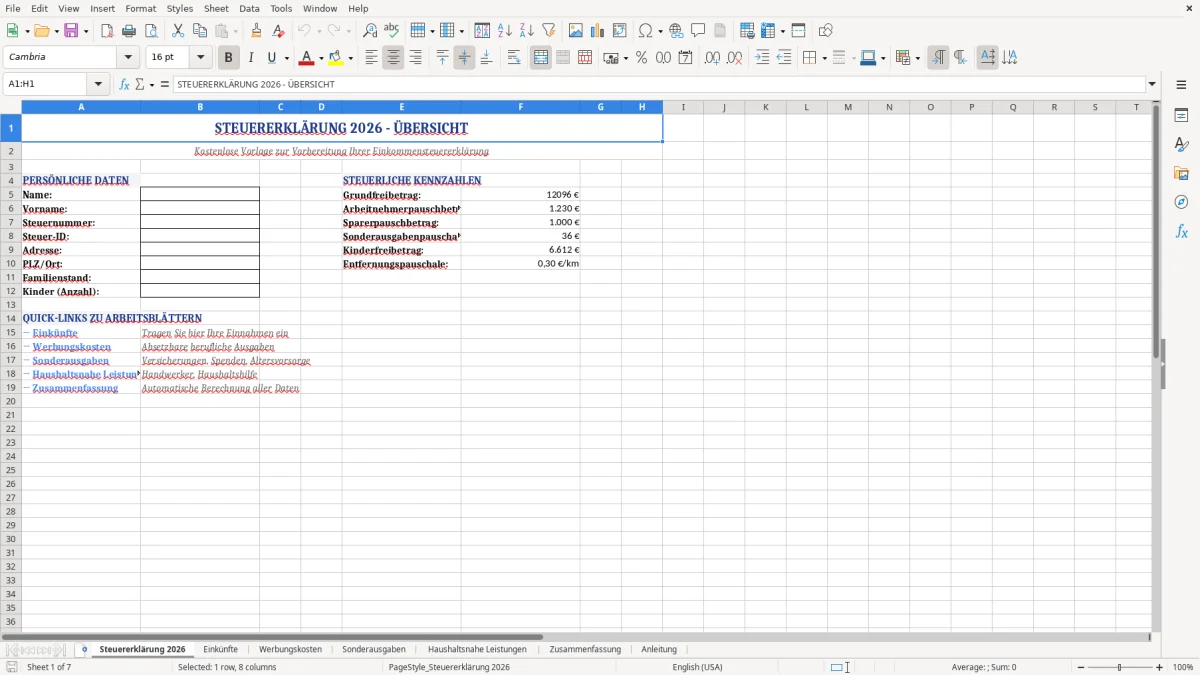Sort data ascending
The height and width of the screenshot is (675, 1200).
pos(505,30)
